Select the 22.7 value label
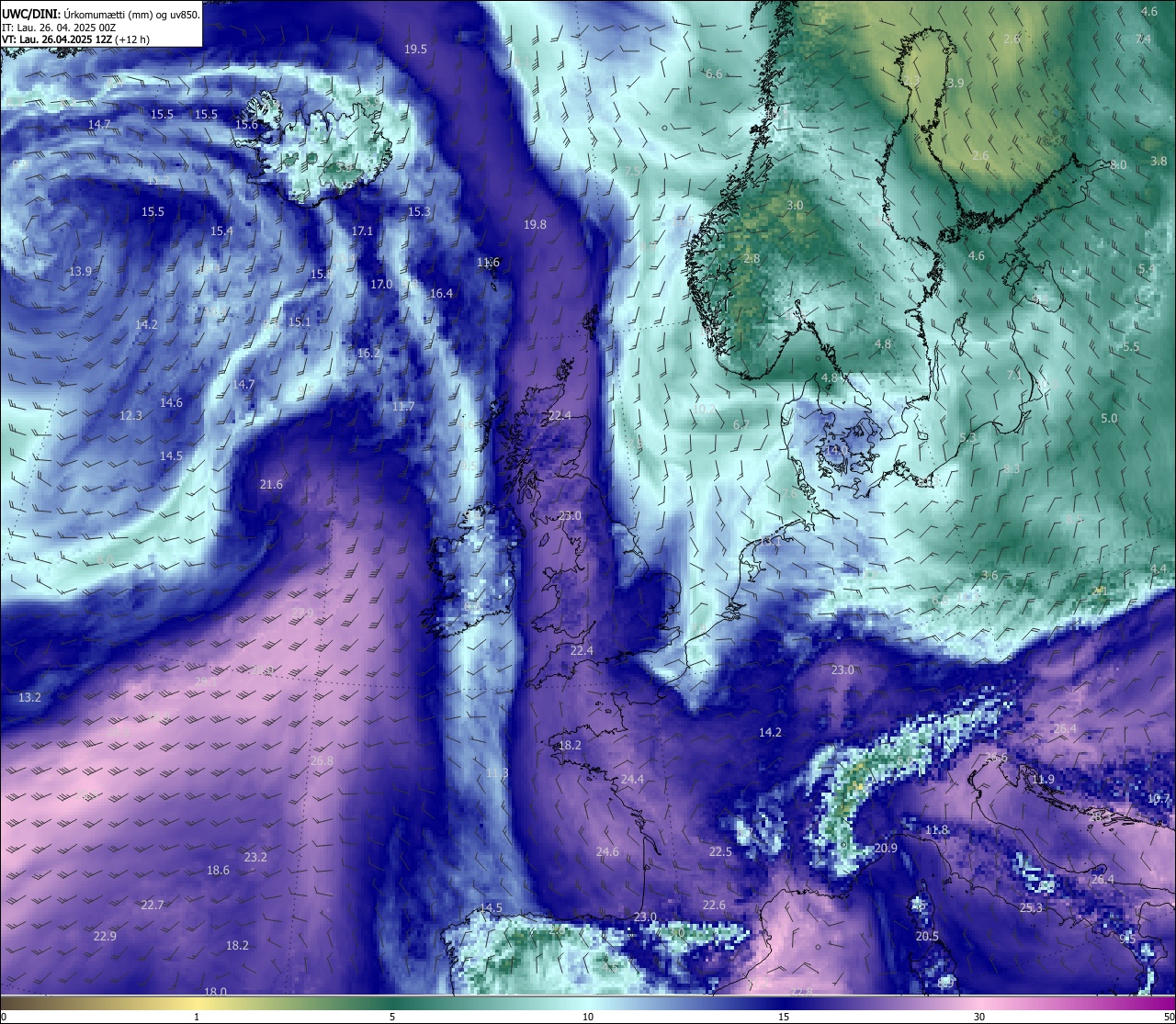Viewport: 1176px width, 1024px height. (152, 905)
